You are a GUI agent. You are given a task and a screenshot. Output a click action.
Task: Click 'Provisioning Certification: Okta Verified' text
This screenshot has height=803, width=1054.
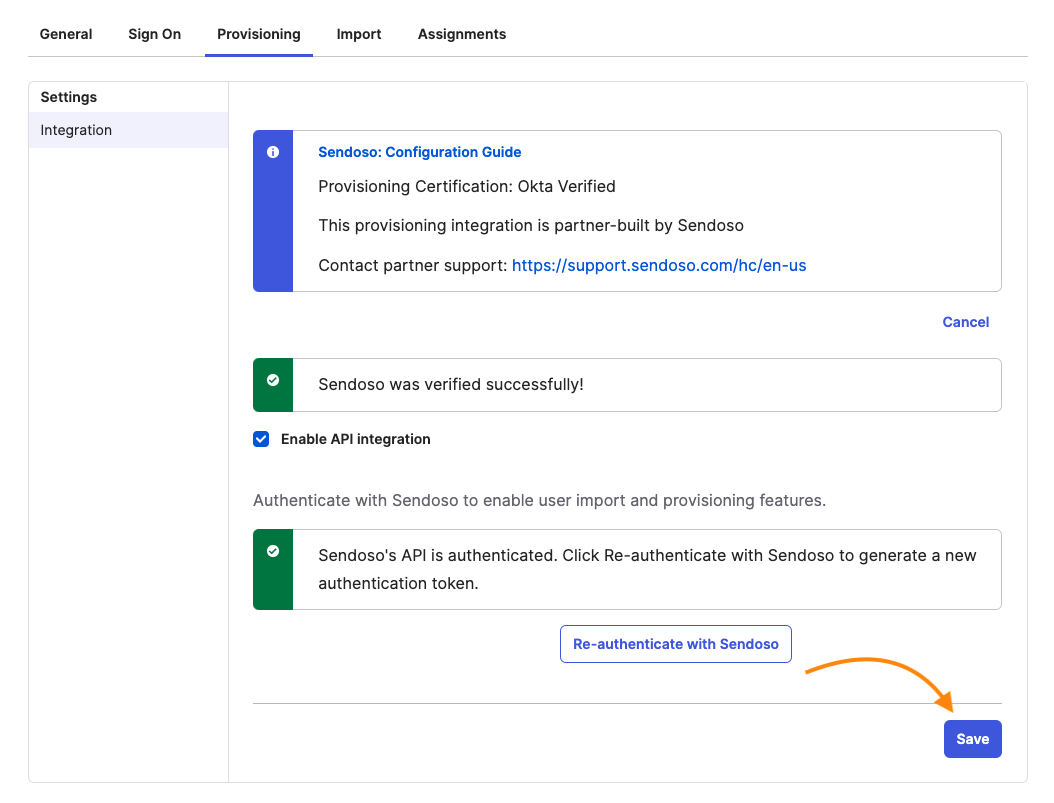click(x=467, y=186)
